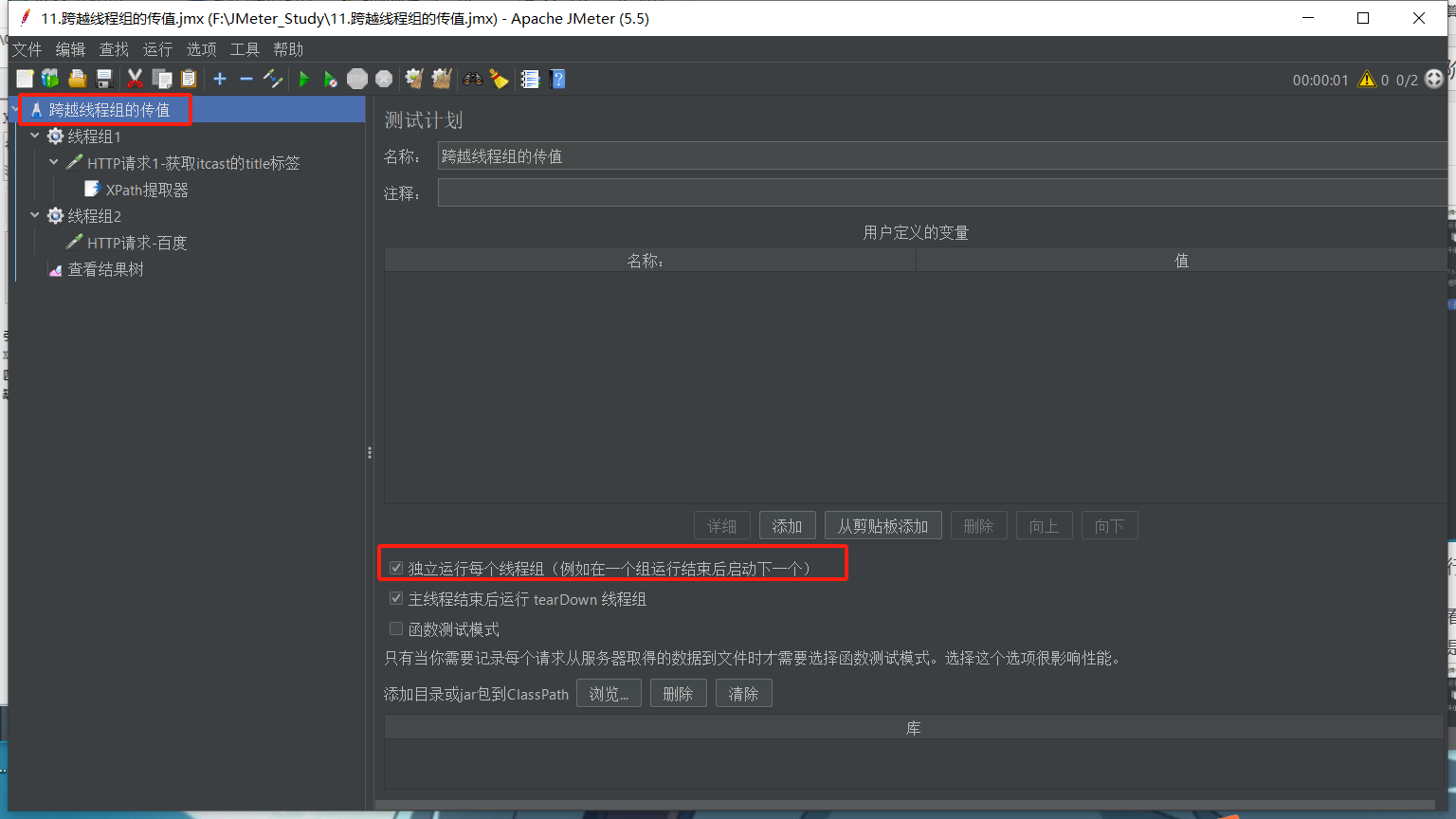Click the 向上 button
This screenshot has width=1456, height=819.
coord(1044,526)
